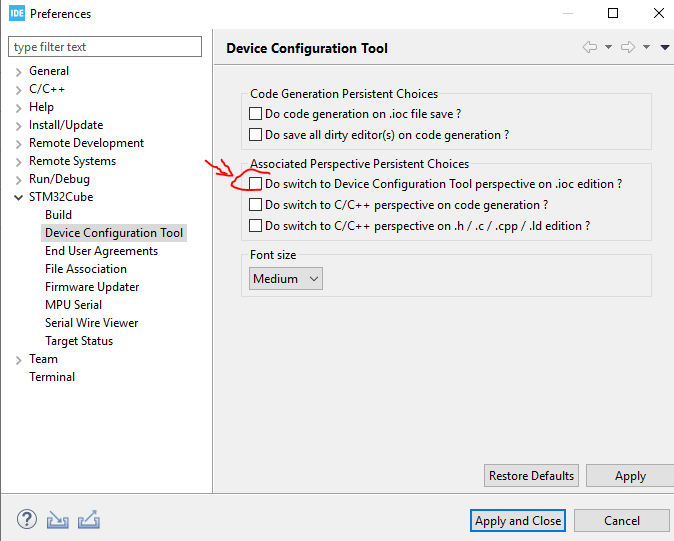Screen dimensions: 674x541
Task: Expand the Remote Systems node
Action: [x=18, y=162]
